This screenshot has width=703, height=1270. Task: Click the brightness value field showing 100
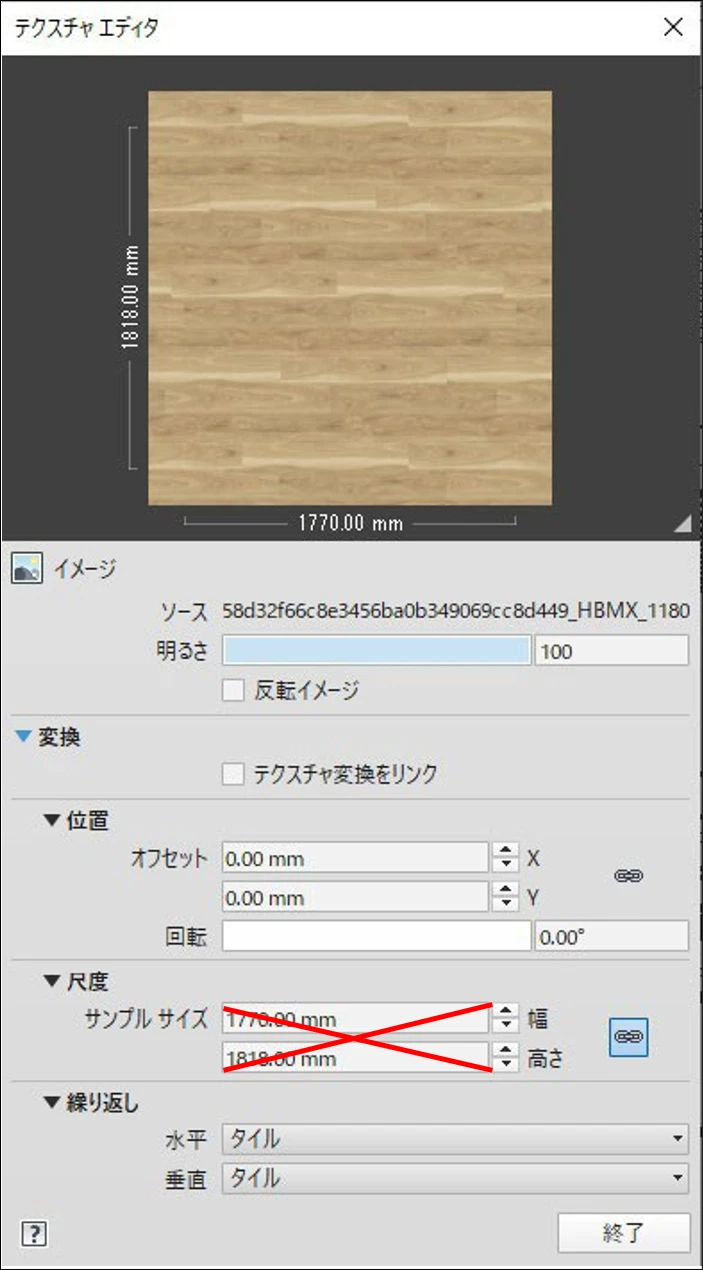(x=612, y=650)
